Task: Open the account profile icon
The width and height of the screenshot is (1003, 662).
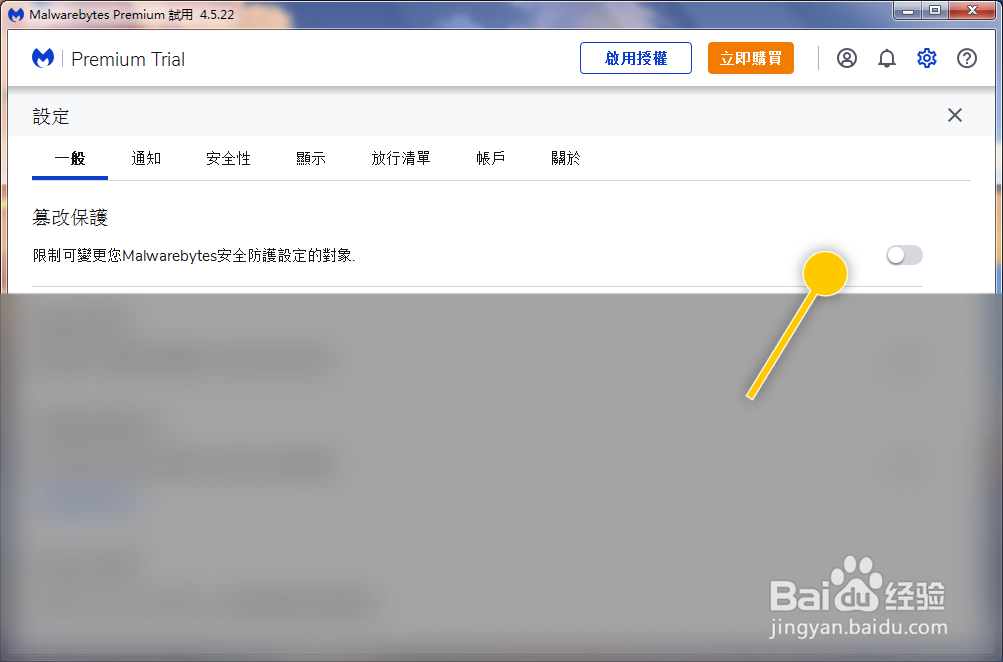Action: coord(846,58)
